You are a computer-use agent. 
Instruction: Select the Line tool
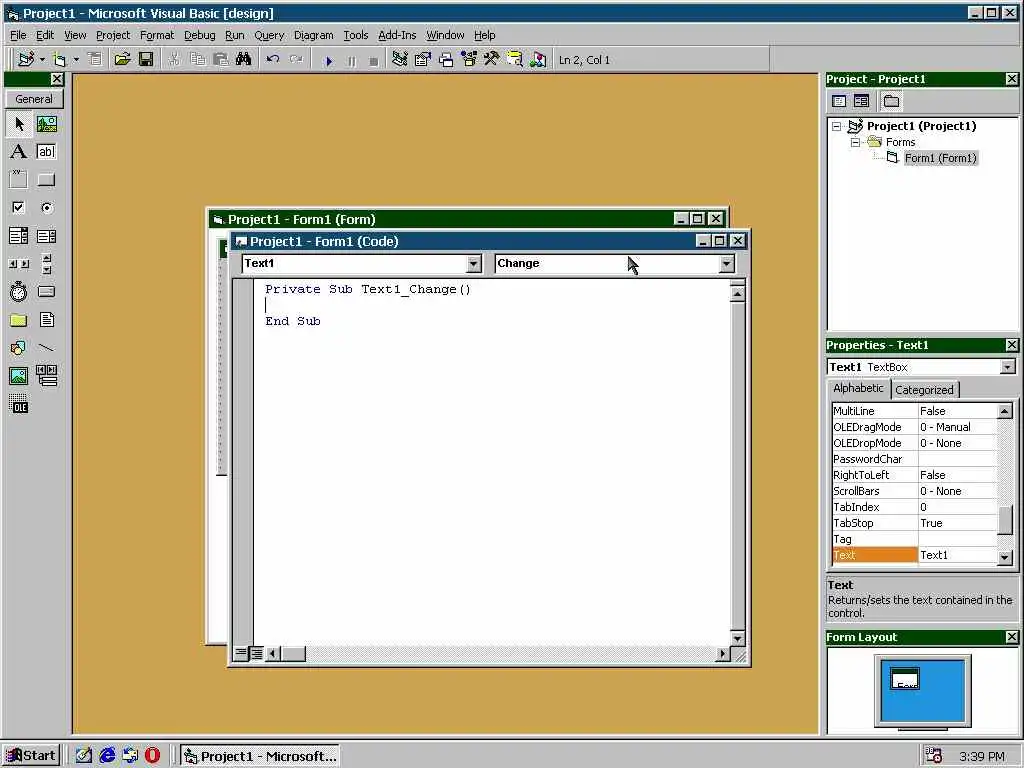(46, 348)
